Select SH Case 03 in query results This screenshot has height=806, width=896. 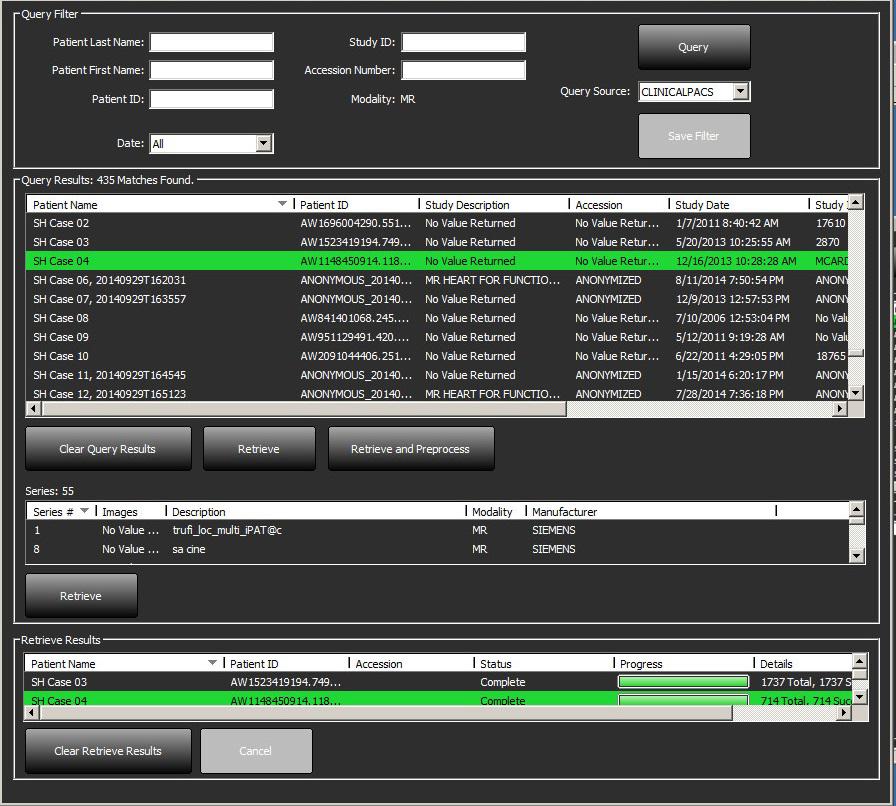pos(437,242)
